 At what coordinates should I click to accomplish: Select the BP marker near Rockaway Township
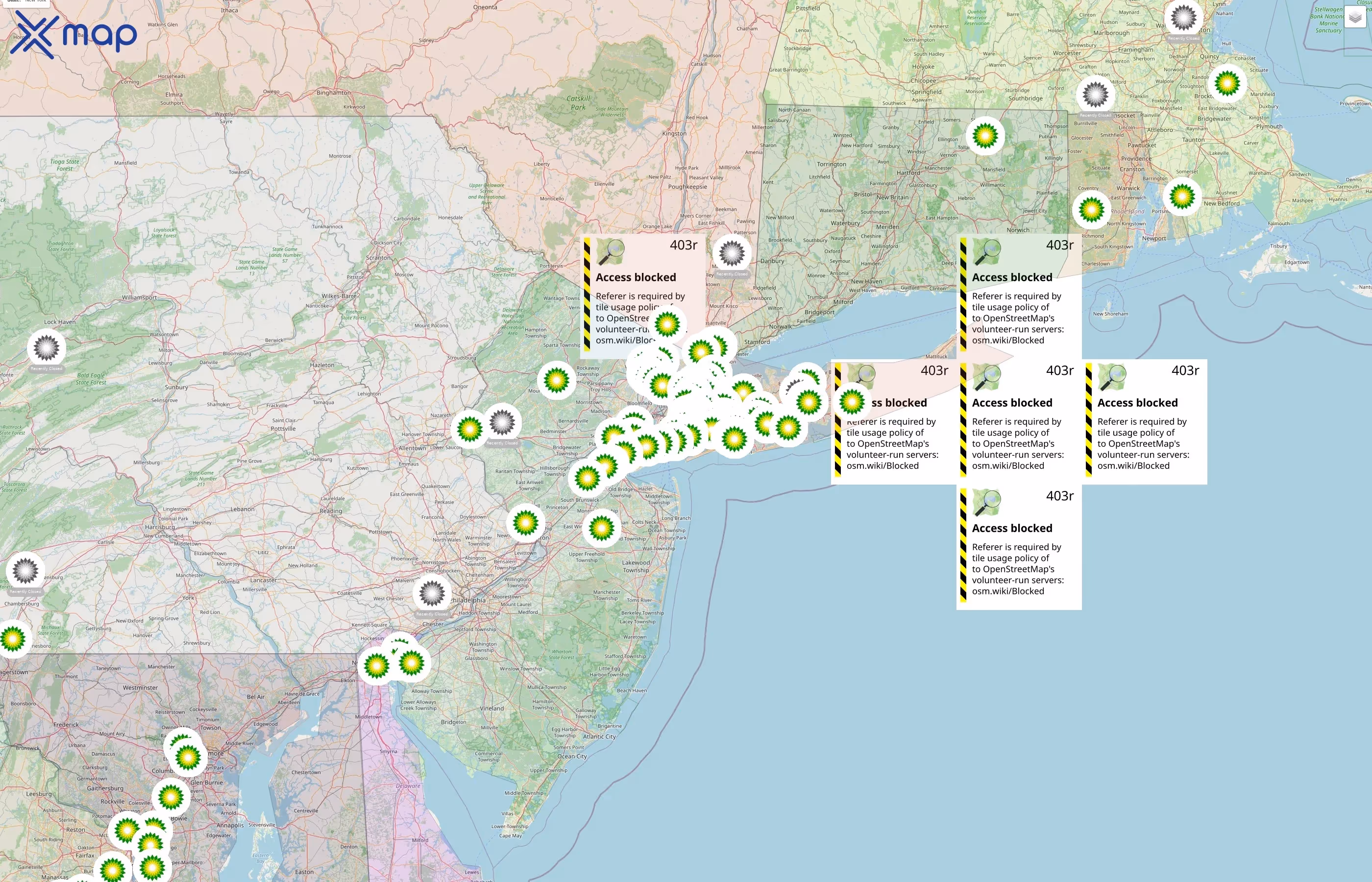coord(557,380)
